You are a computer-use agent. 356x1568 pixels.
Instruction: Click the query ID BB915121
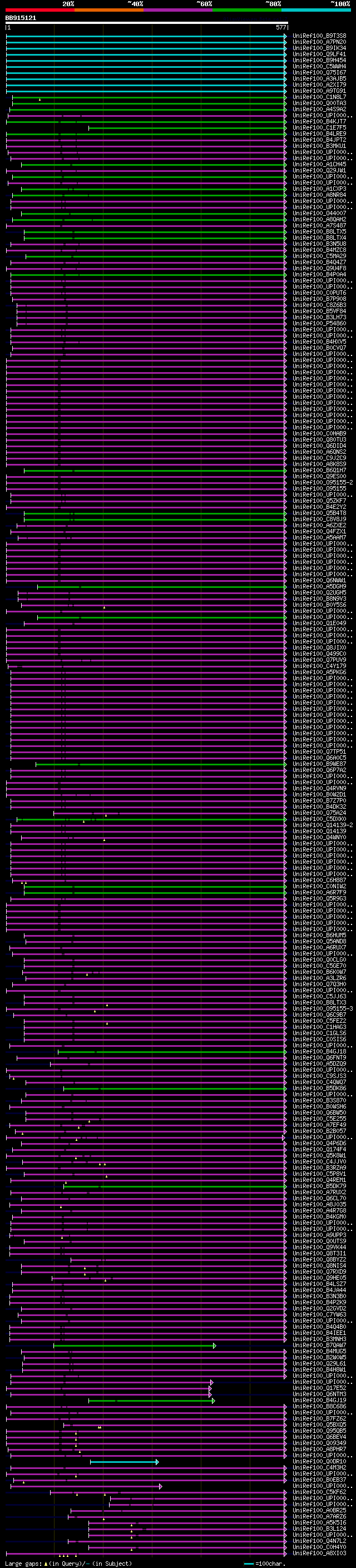click(x=21, y=18)
